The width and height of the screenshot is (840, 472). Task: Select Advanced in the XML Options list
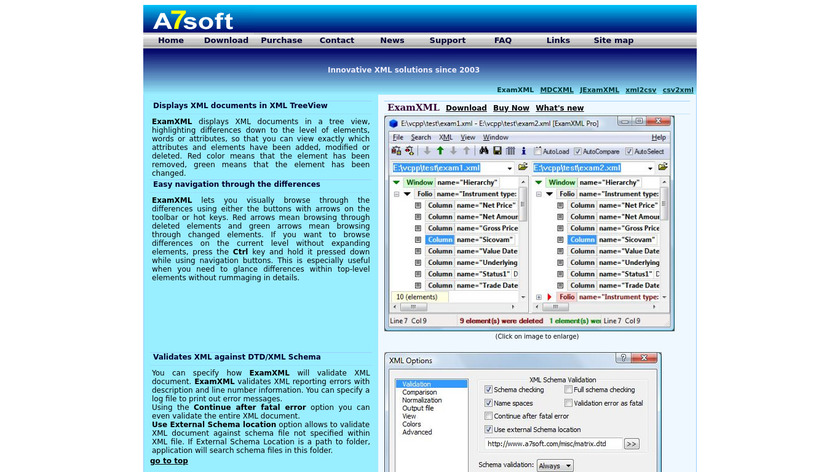coord(417,432)
